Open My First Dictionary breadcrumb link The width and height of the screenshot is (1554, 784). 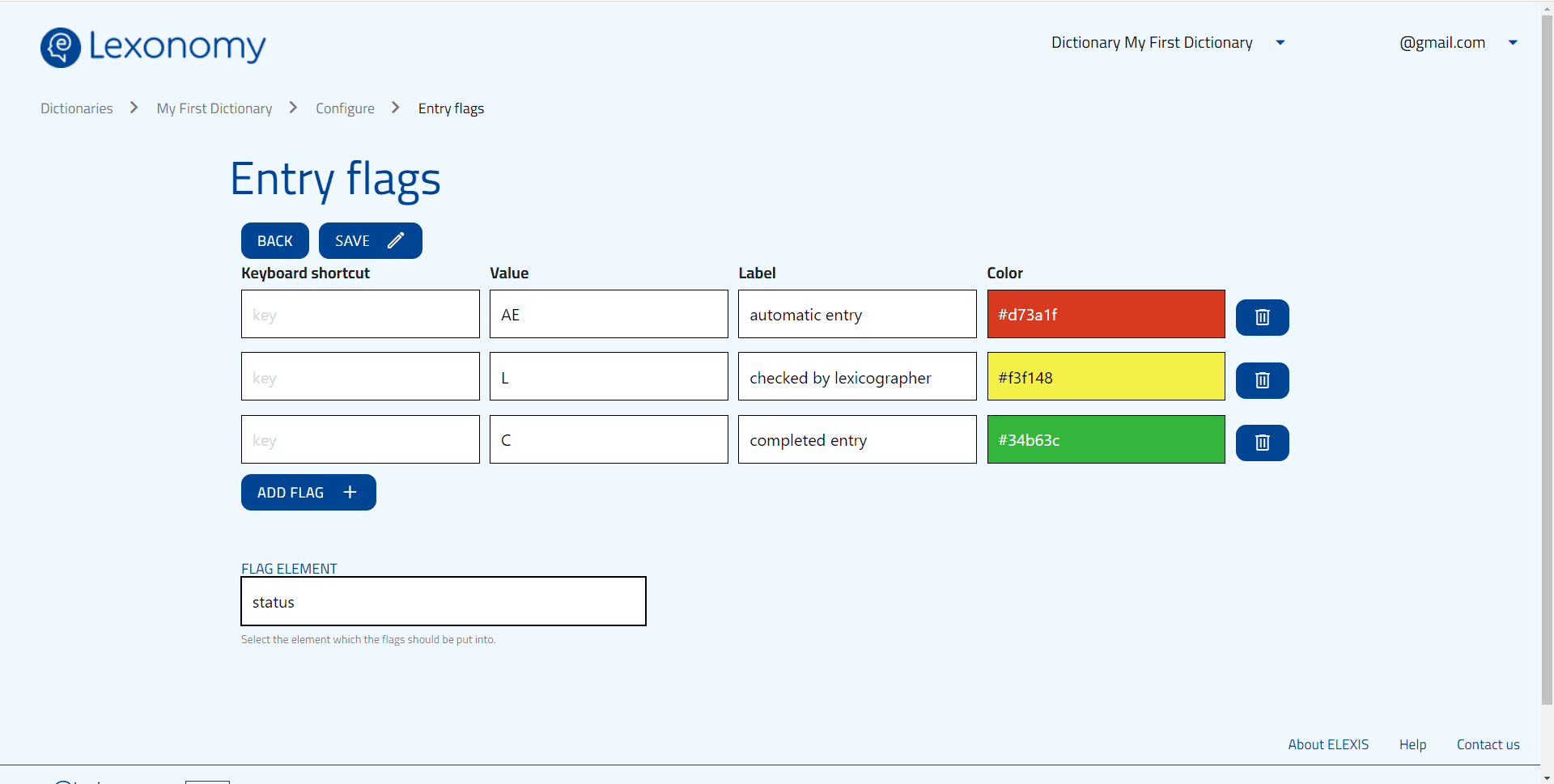pyautogui.click(x=214, y=108)
